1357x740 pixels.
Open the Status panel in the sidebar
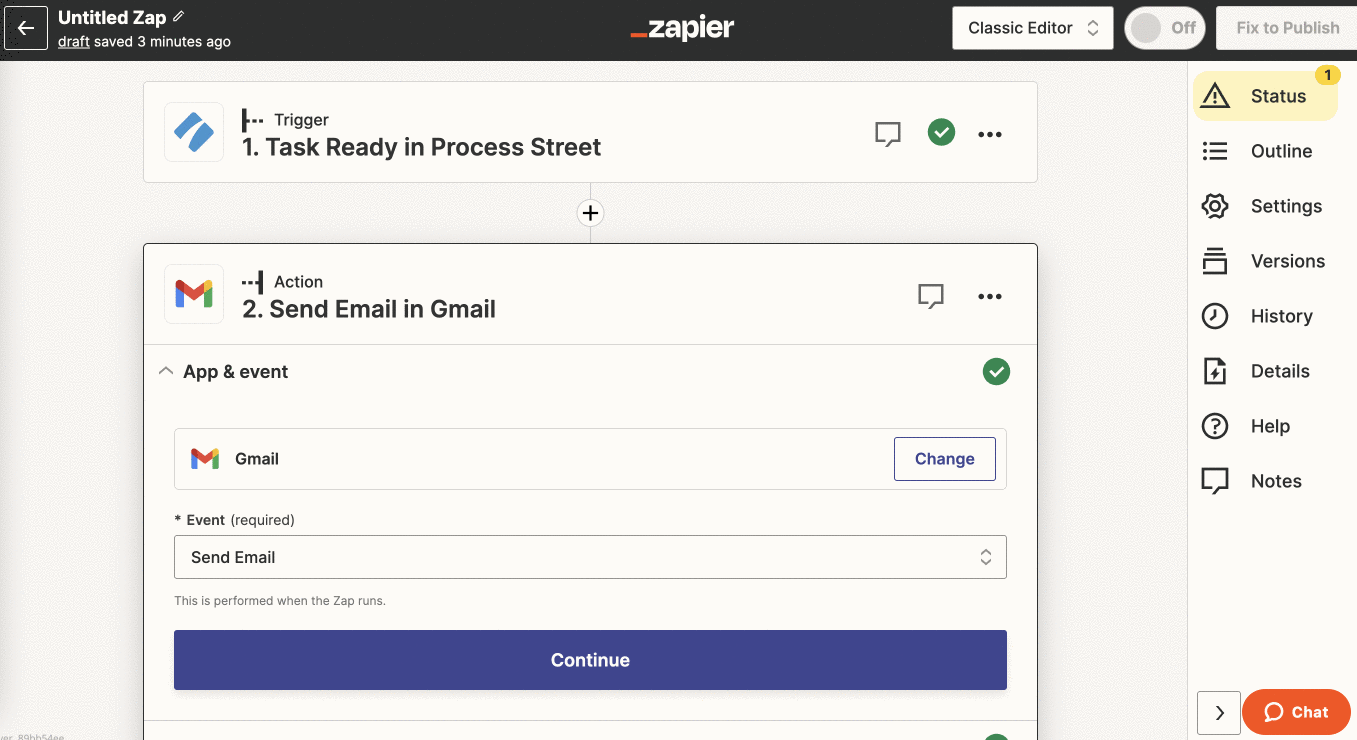tap(1264, 96)
